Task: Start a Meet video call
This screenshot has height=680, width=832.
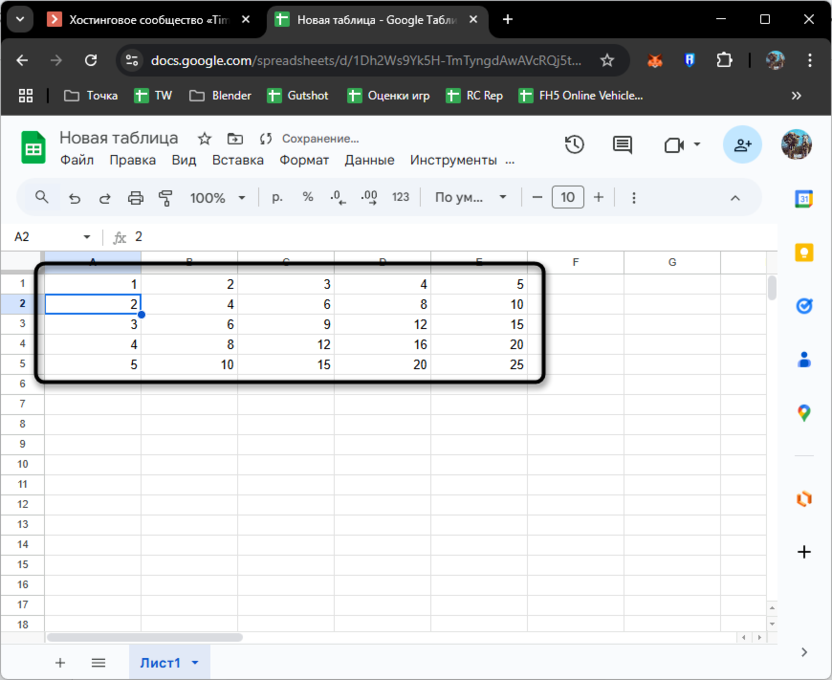Action: point(674,145)
